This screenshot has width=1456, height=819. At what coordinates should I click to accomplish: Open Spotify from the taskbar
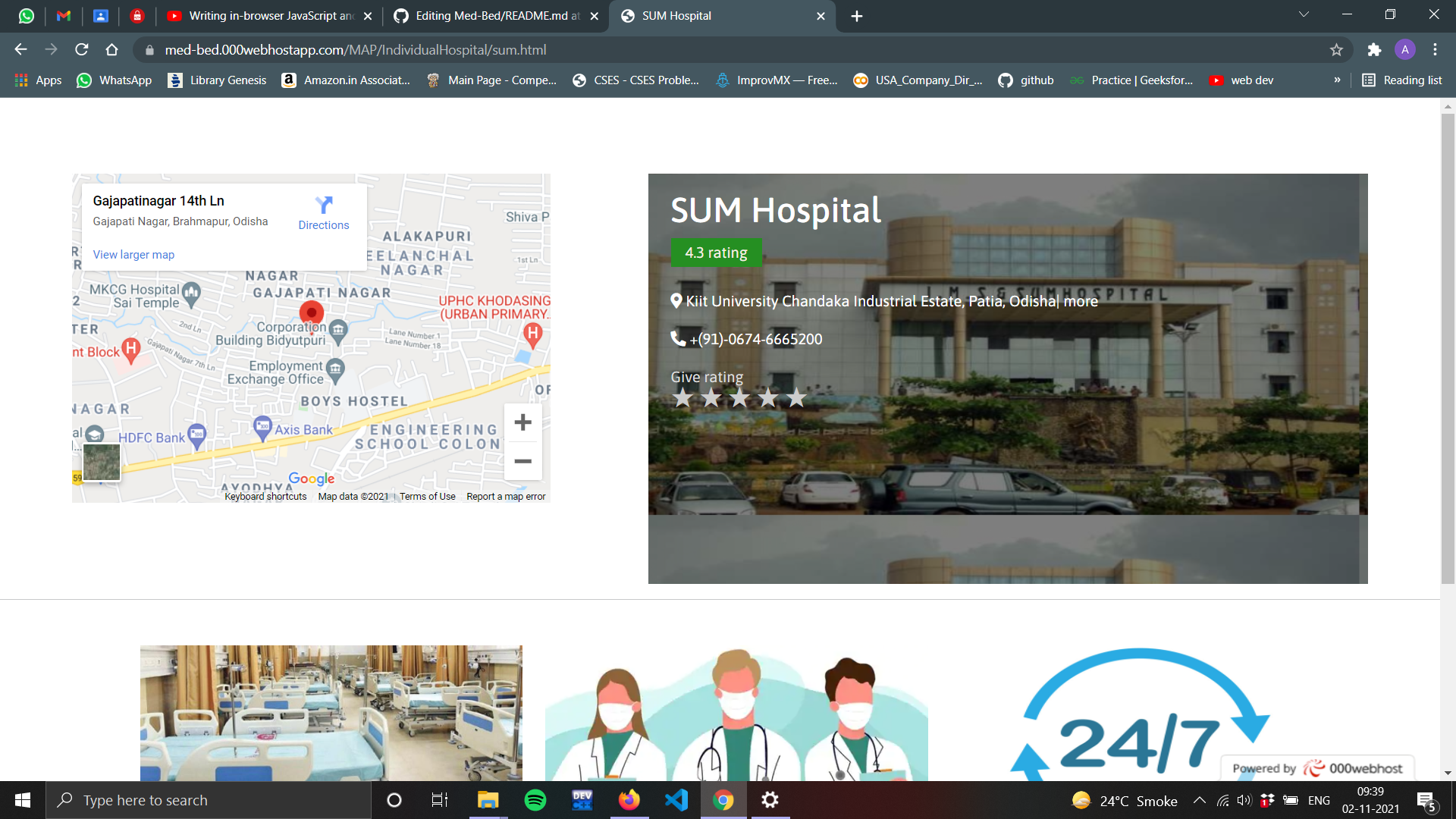coord(535,800)
